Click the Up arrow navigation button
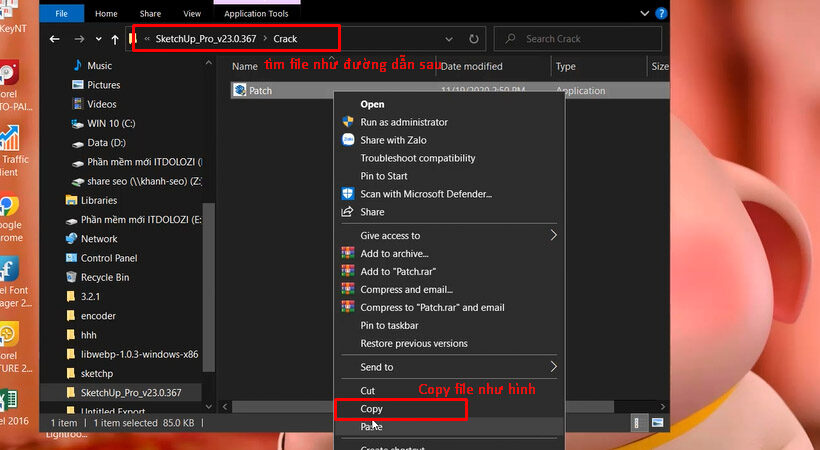The height and width of the screenshot is (450, 820). [x=115, y=39]
